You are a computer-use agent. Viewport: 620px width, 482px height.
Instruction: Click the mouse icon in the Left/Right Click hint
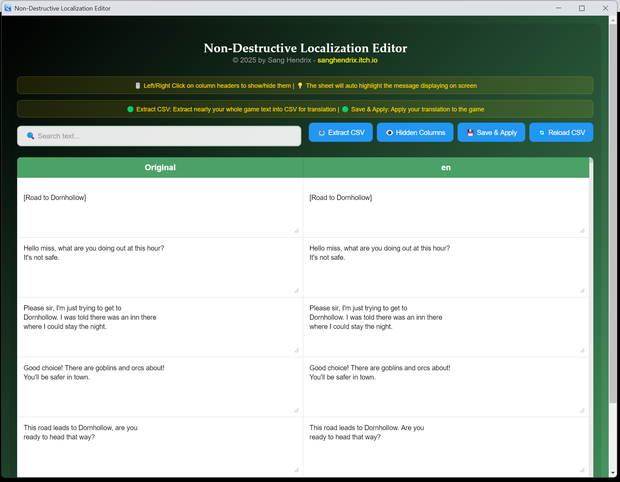pos(138,85)
